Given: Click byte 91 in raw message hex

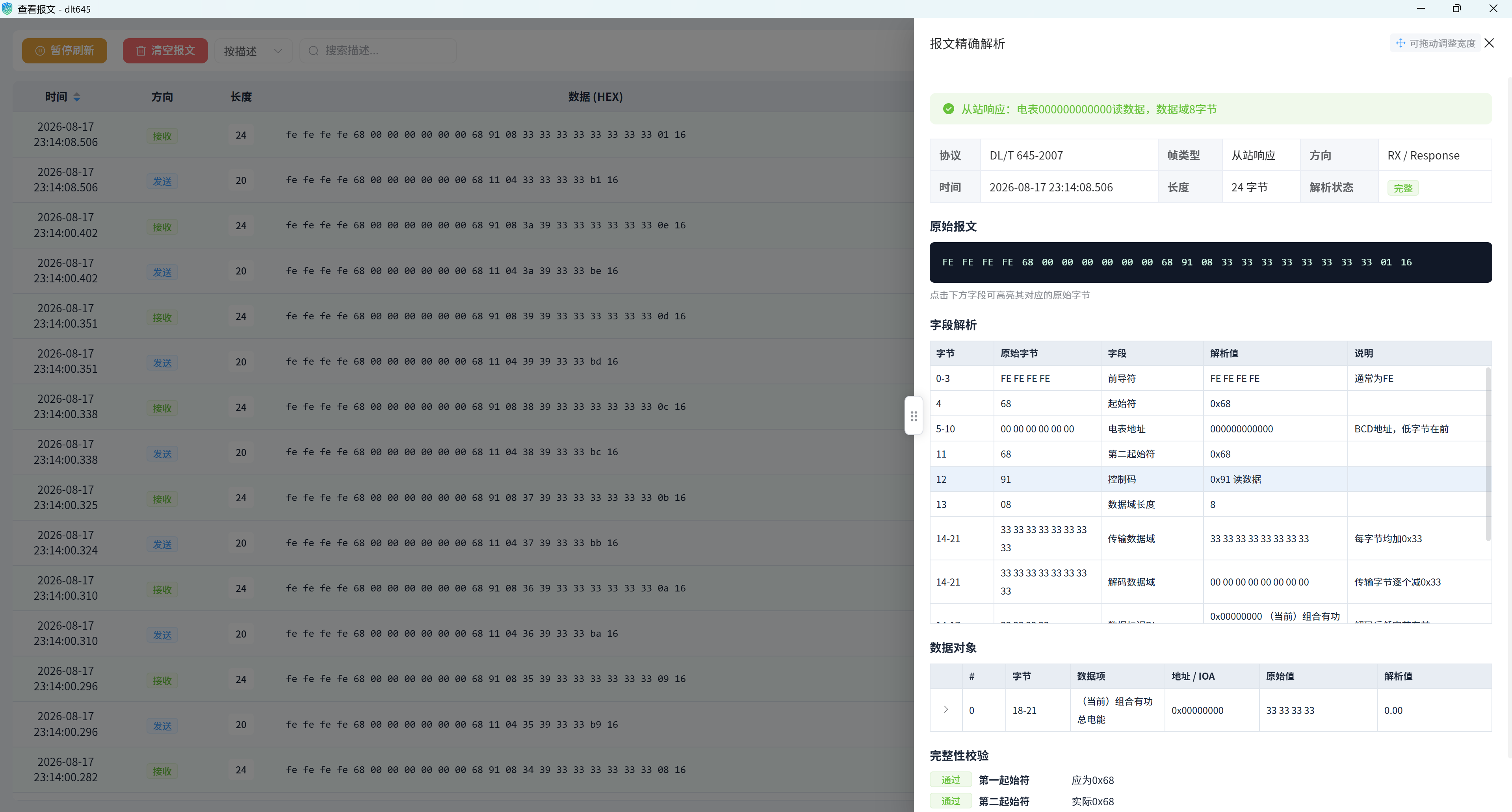Looking at the screenshot, I should coord(1187,262).
